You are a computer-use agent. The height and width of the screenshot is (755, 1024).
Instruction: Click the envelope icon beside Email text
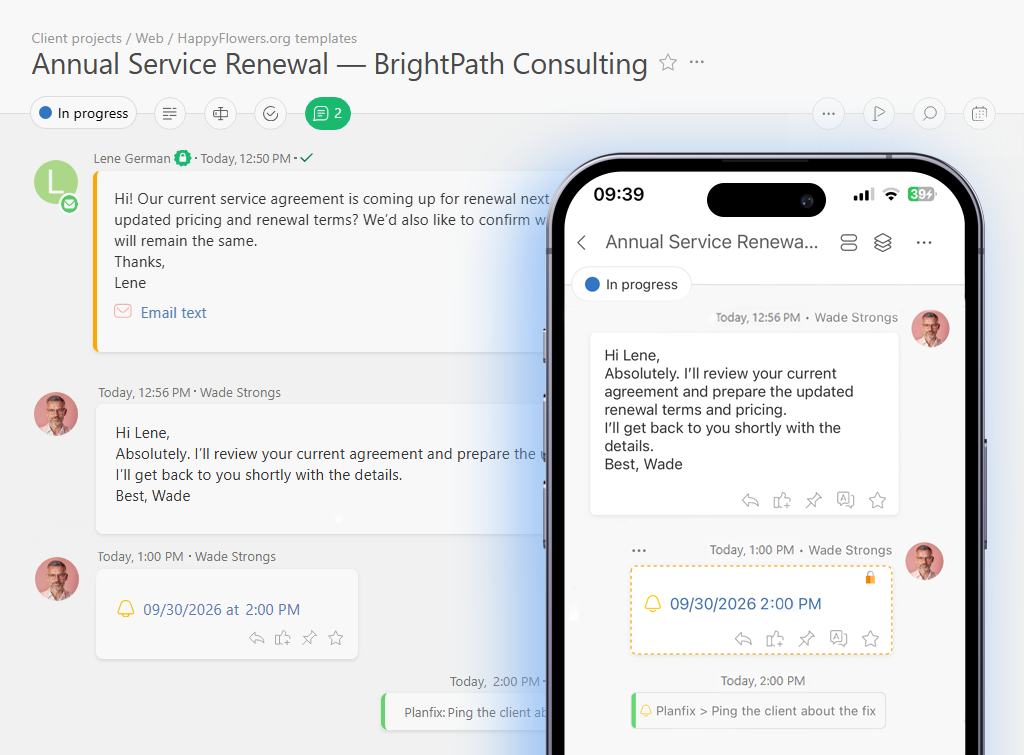point(123,311)
